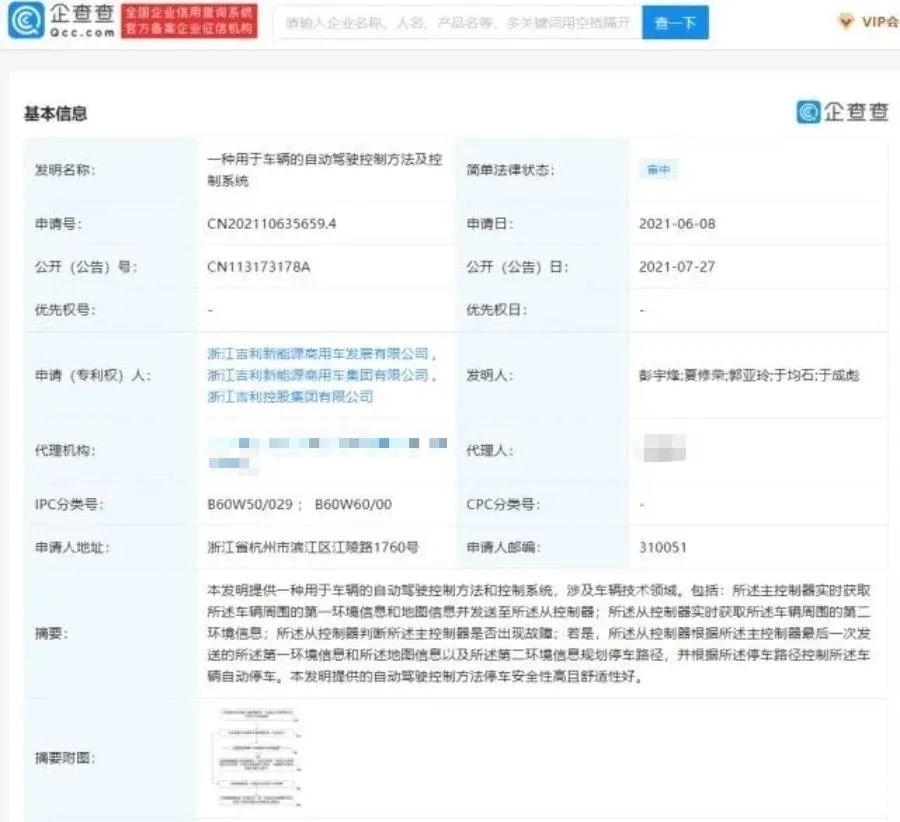Select publication number CN113173178A
Image resolution: width=900 pixels, height=822 pixels.
(258, 267)
